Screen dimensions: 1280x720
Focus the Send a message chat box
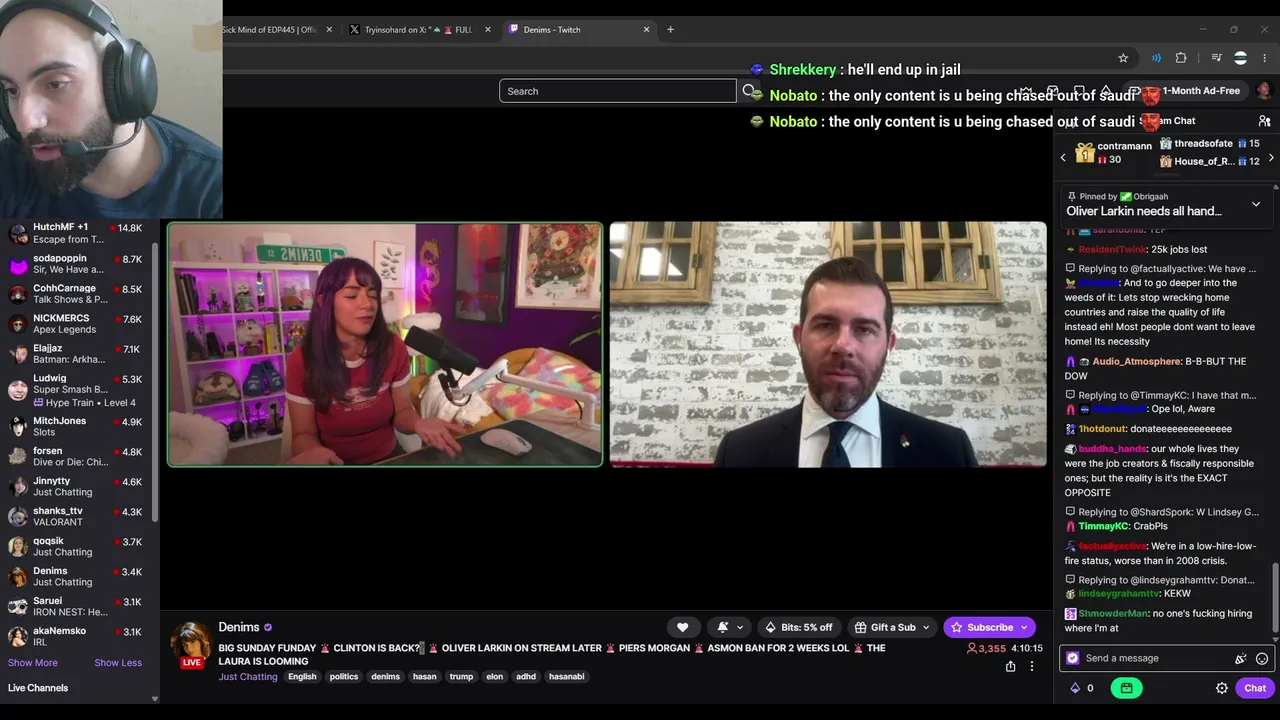[x=1150, y=658]
